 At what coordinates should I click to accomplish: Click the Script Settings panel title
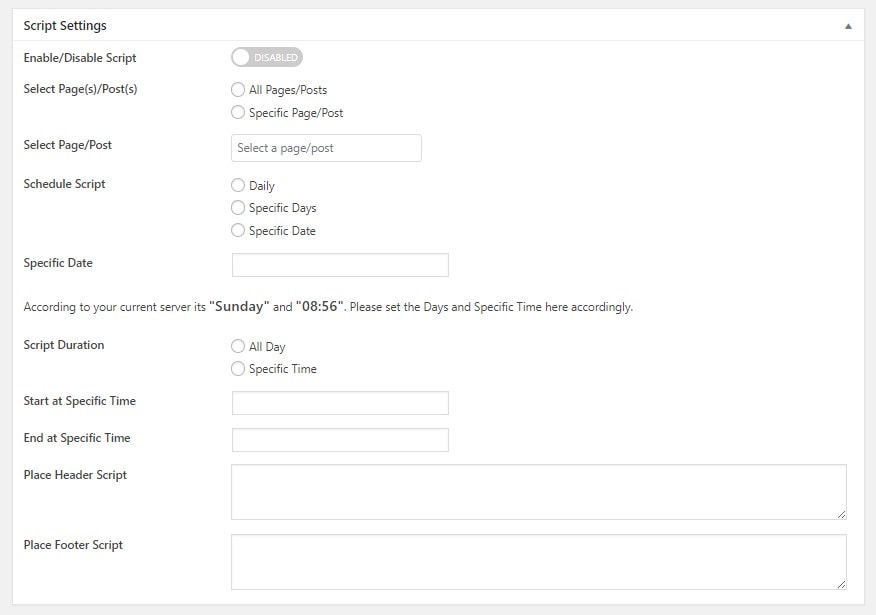click(65, 26)
